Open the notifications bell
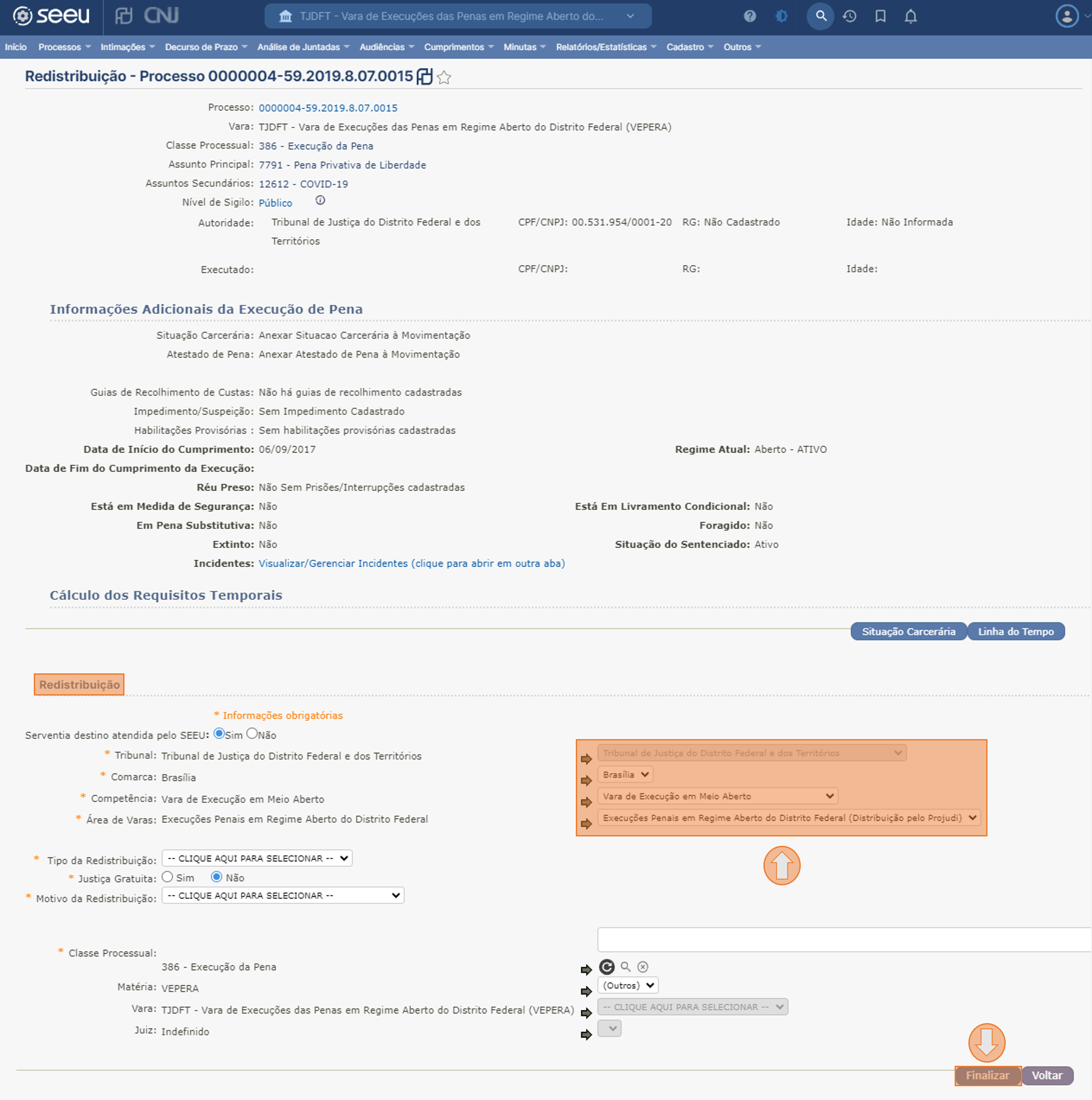Viewport: 1092px width, 1100px height. 910,16
